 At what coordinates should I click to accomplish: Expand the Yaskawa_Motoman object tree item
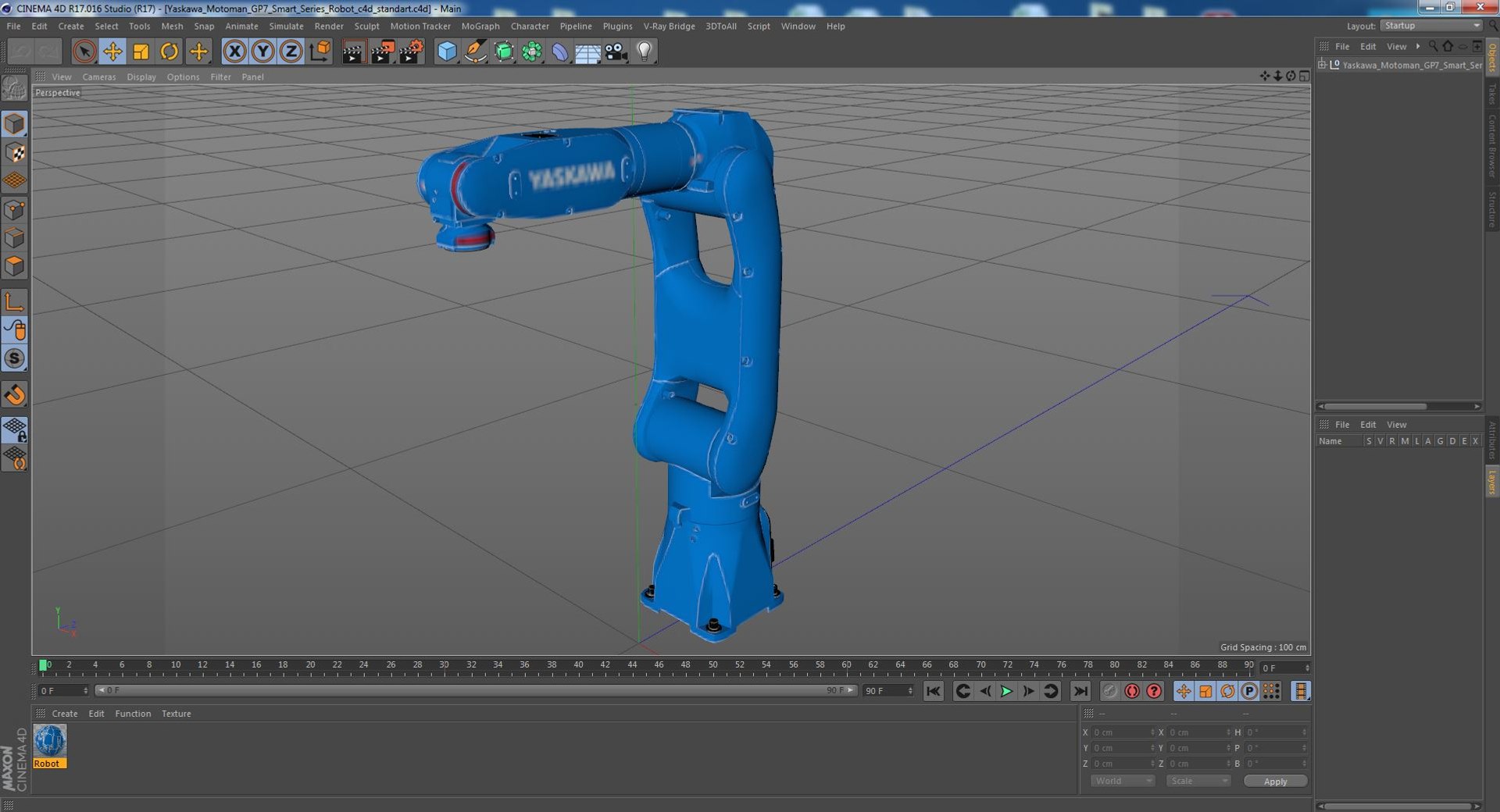tap(1322, 65)
